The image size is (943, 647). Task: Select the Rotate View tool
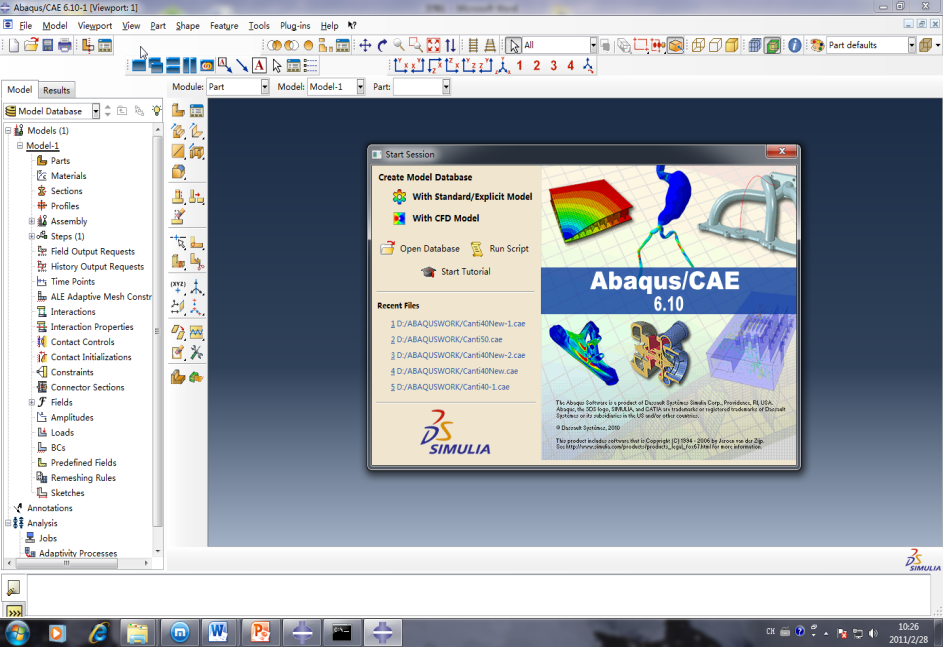coord(382,45)
